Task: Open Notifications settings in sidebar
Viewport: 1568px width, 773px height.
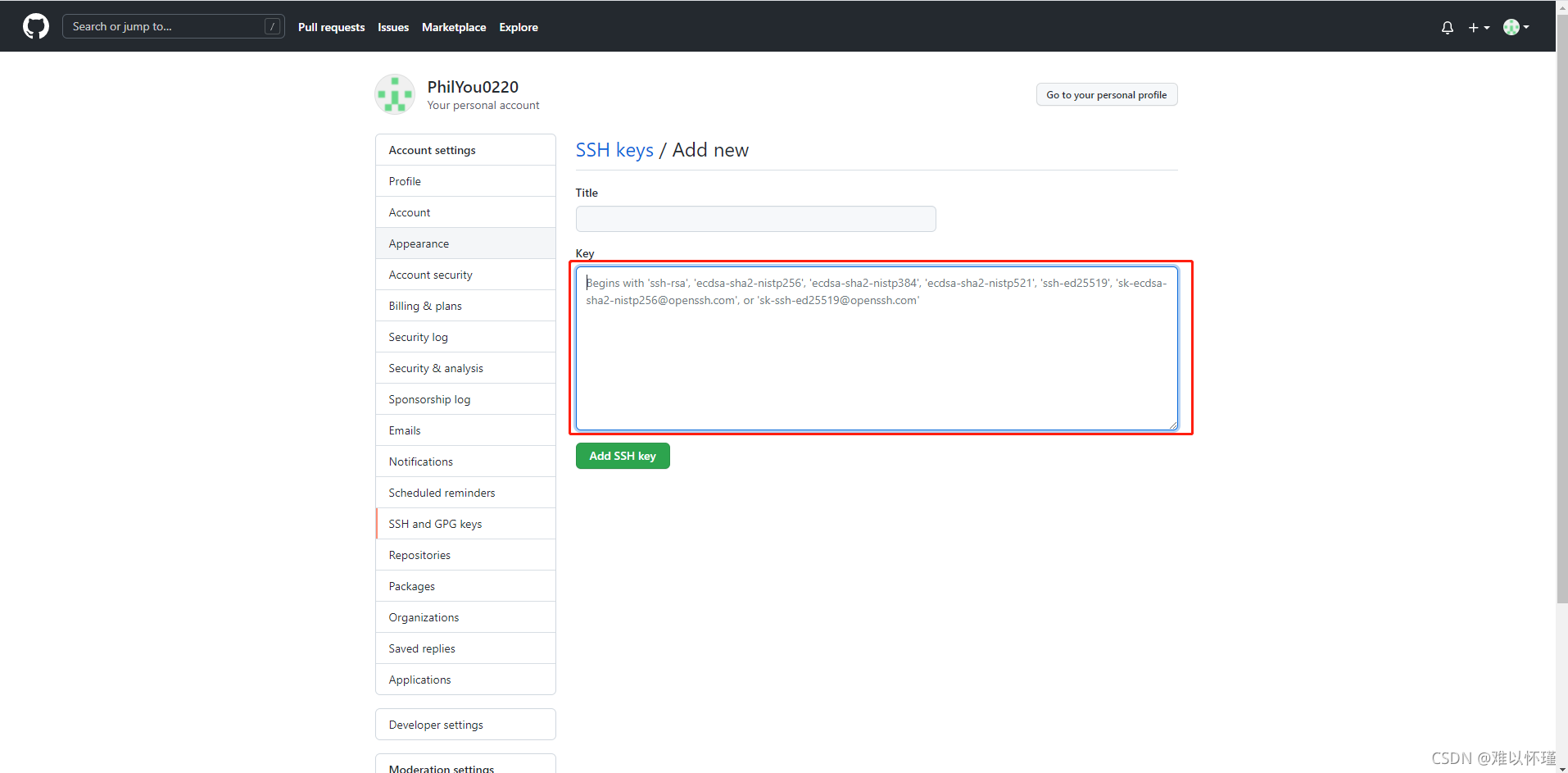Action: (465, 462)
